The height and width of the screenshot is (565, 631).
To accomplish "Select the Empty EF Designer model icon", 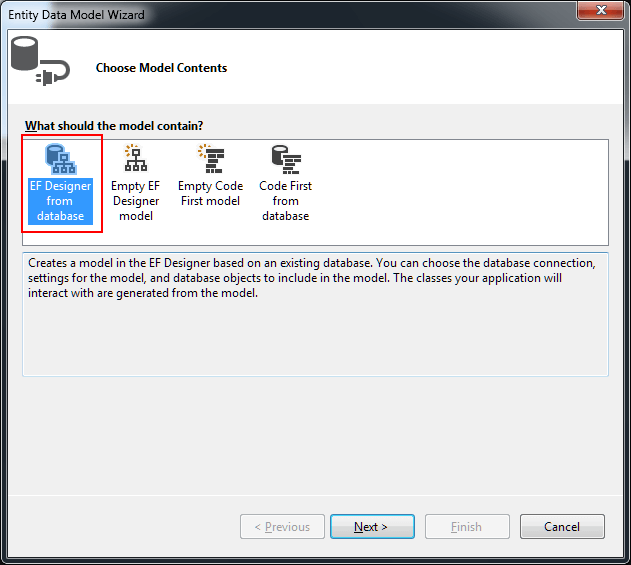I will tap(136, 158).
